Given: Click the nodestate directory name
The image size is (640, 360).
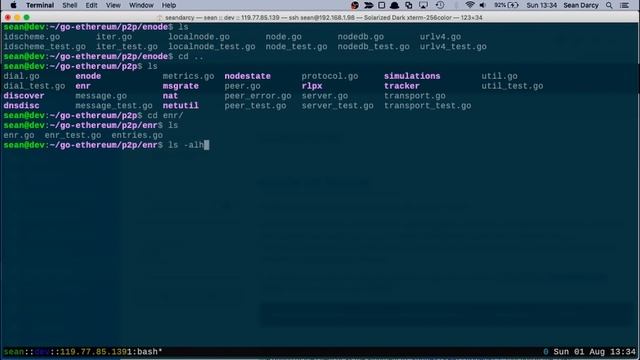Looking at the screenshot, I should [x=247, y=76].
